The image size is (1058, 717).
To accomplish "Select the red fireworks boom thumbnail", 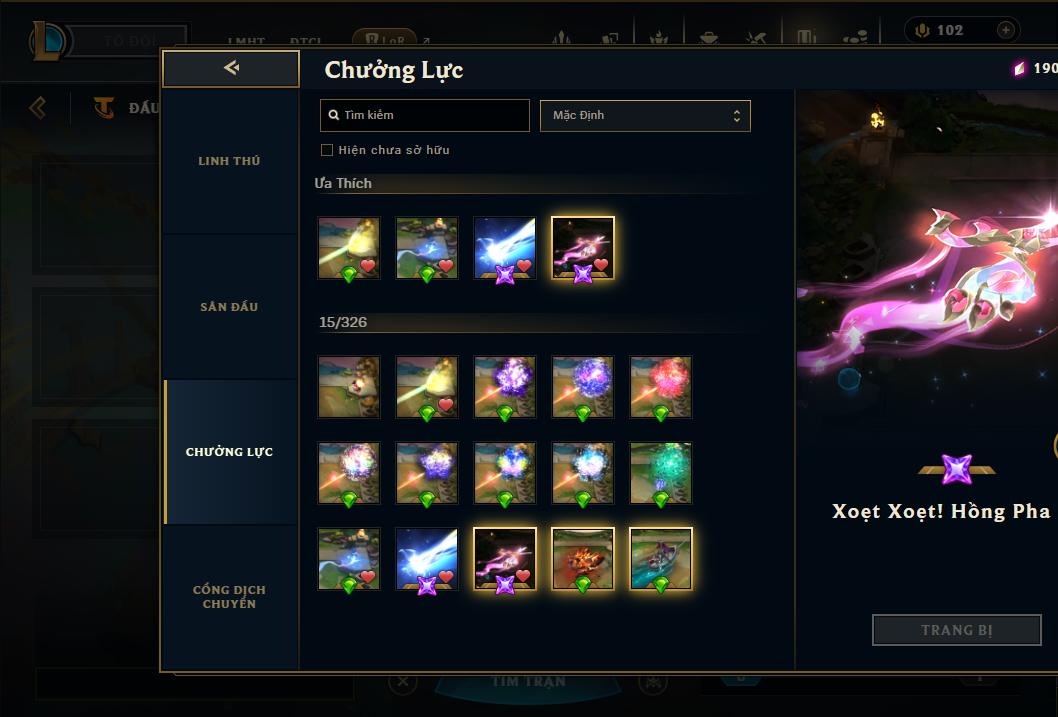I will point(661,387).
